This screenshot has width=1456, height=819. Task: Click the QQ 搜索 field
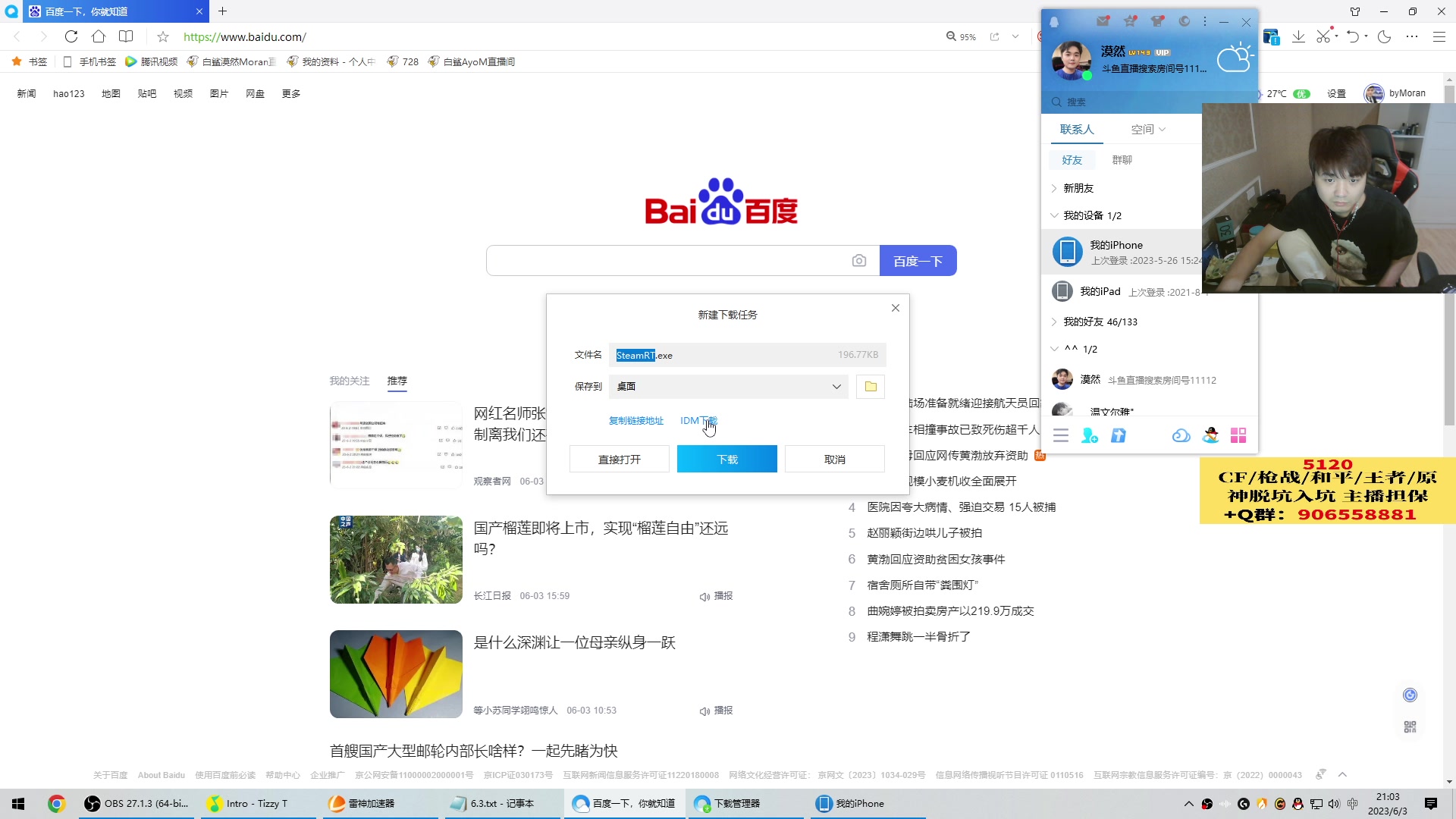[1122, 102]
